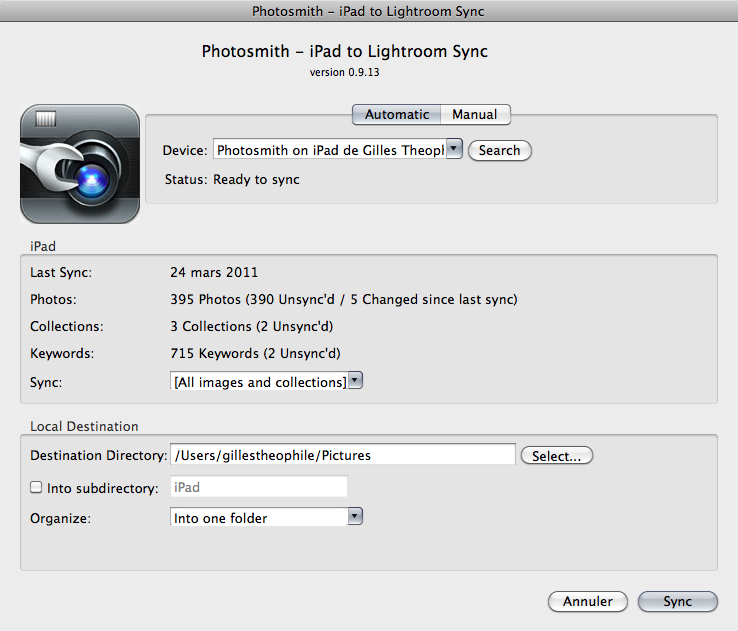Click the Annuler button
Image resolution: width=738 pixels, height=631 pixels.
pos(588,601)
